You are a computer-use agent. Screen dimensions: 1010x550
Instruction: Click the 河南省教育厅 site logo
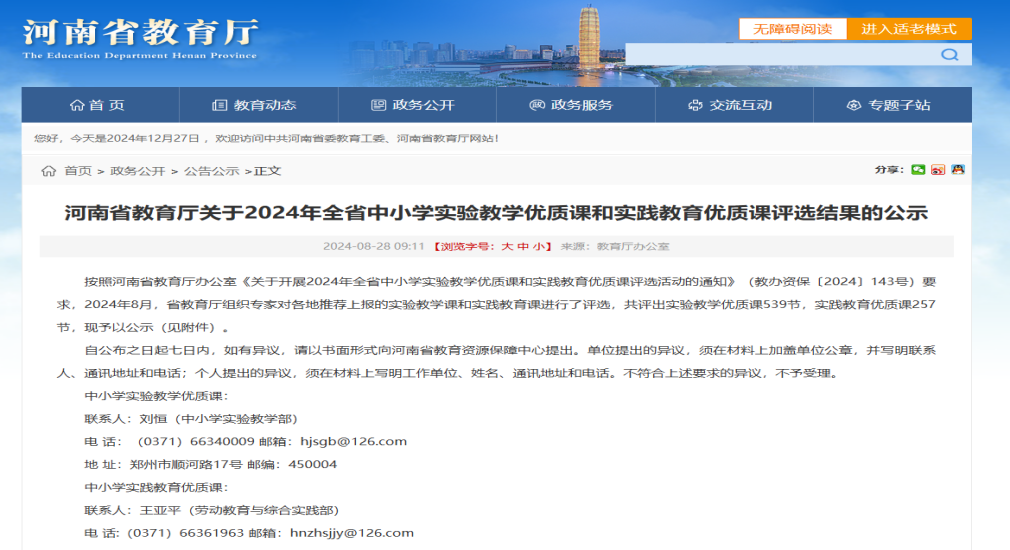140,37
